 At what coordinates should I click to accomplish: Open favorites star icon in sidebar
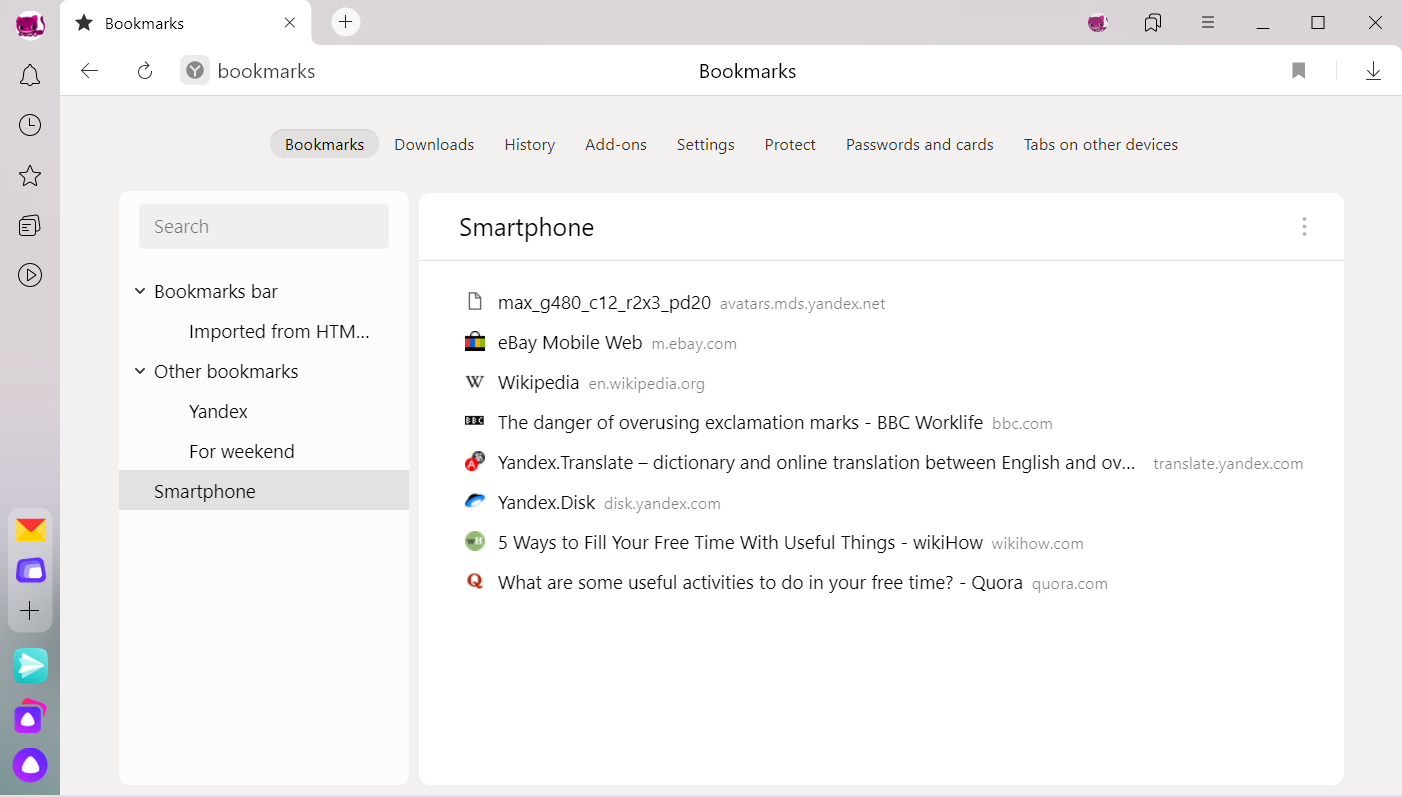30,176
